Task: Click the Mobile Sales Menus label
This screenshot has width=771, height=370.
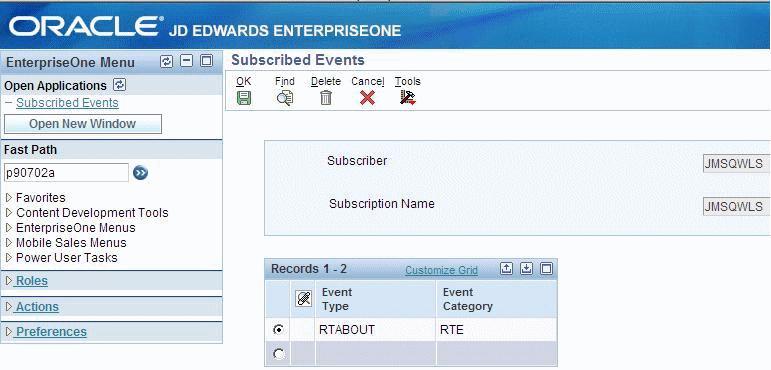Action: [x=71, y=243]
